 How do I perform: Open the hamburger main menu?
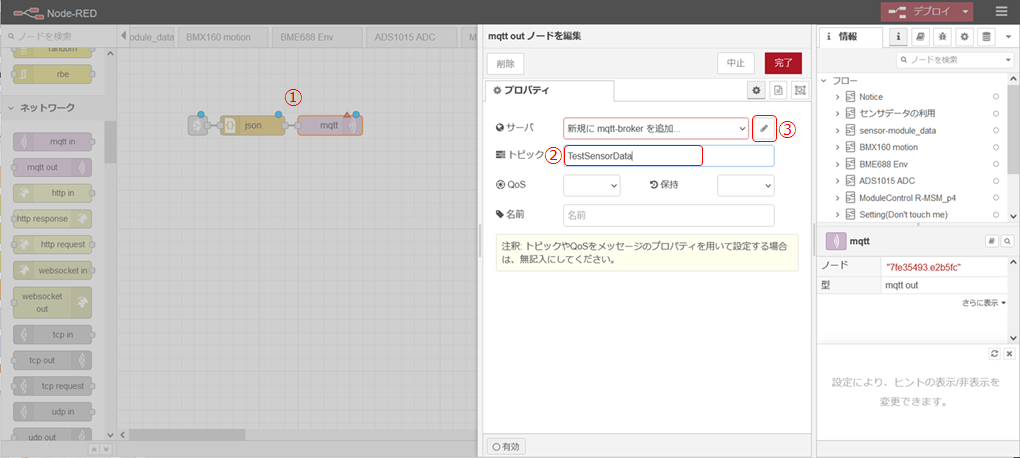[1001, 11]
